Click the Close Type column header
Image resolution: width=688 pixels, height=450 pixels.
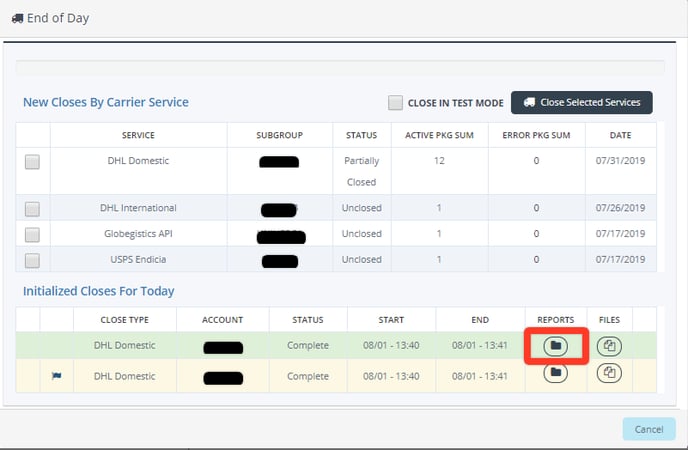coord(125,320)
